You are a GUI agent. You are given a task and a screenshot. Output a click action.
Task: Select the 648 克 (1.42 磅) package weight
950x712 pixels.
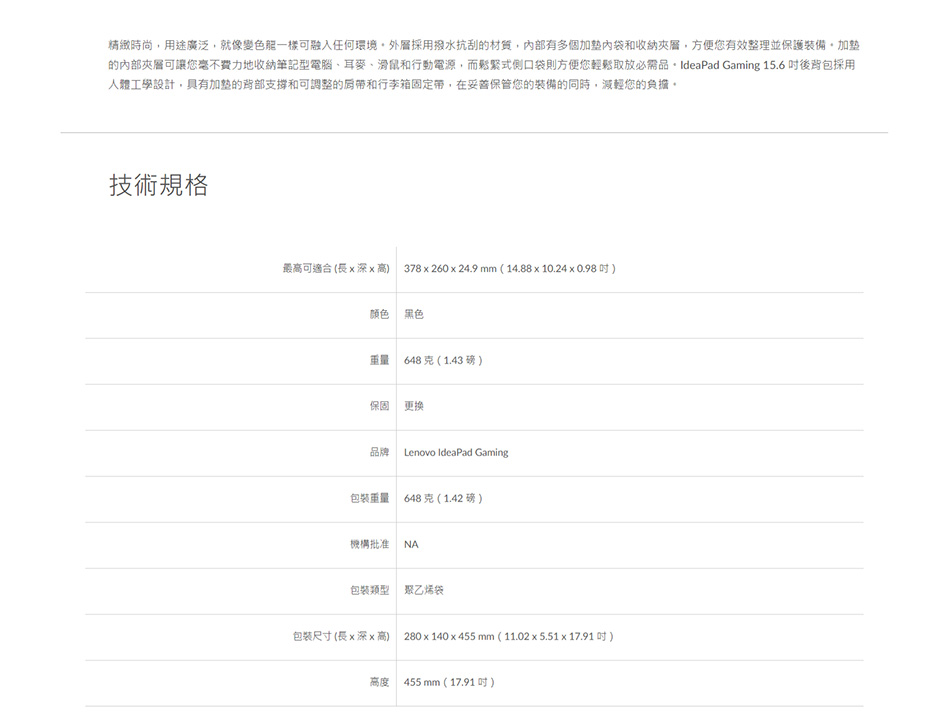[443, 499]
